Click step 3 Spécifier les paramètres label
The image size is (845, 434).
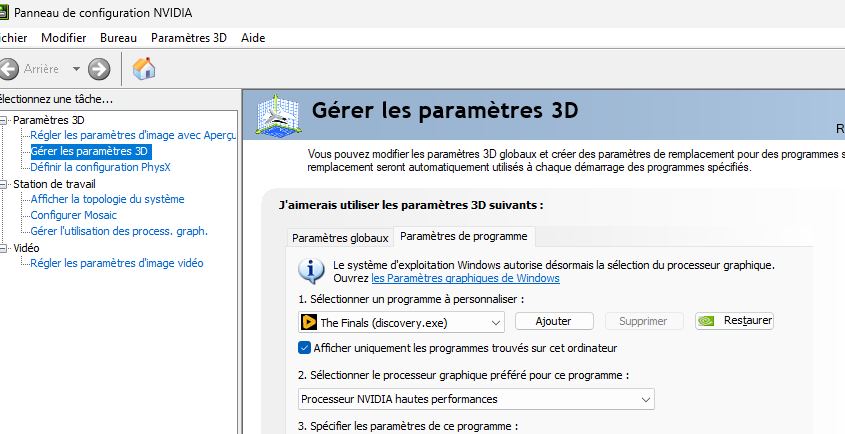(408, 426)
